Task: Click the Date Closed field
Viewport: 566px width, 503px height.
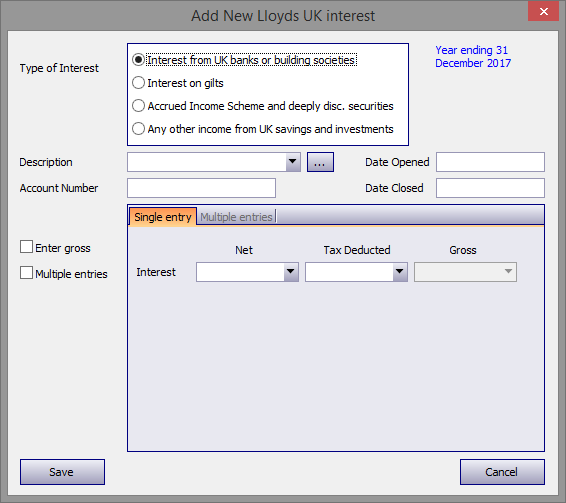Action: click(x=490, y=188)
